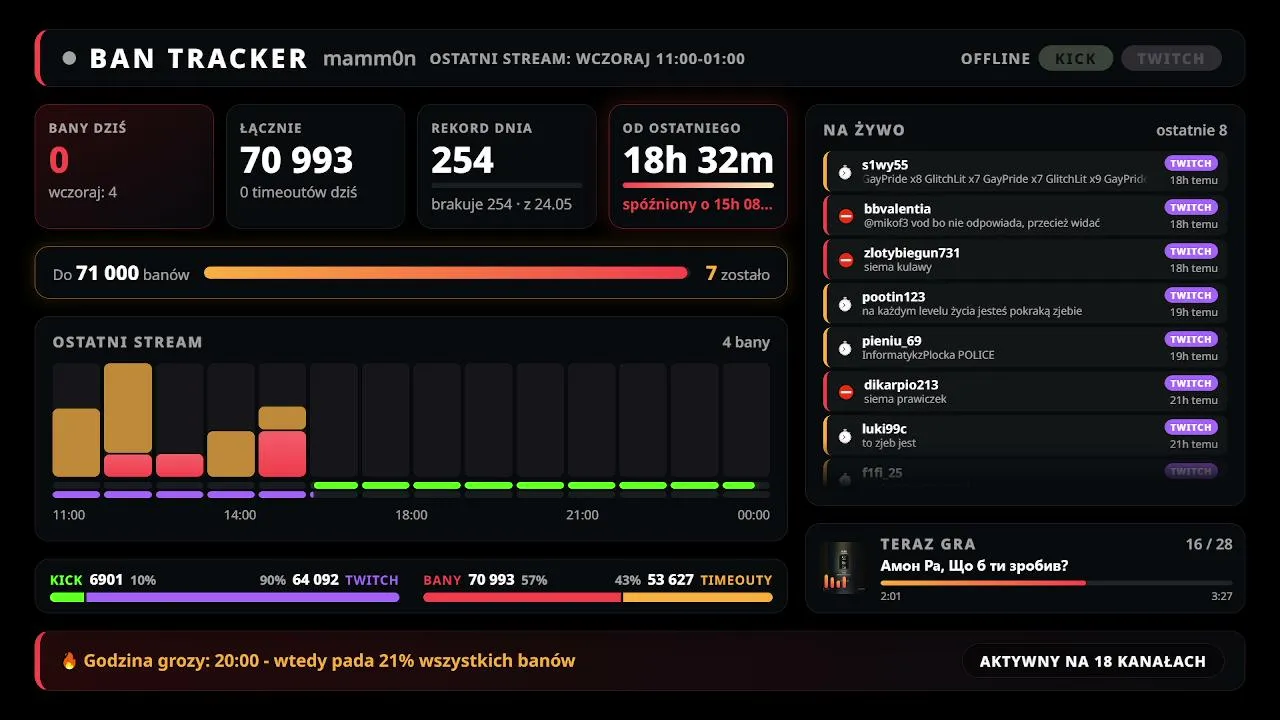Click the 11:00 hour bar in chart

coord(76,442)
